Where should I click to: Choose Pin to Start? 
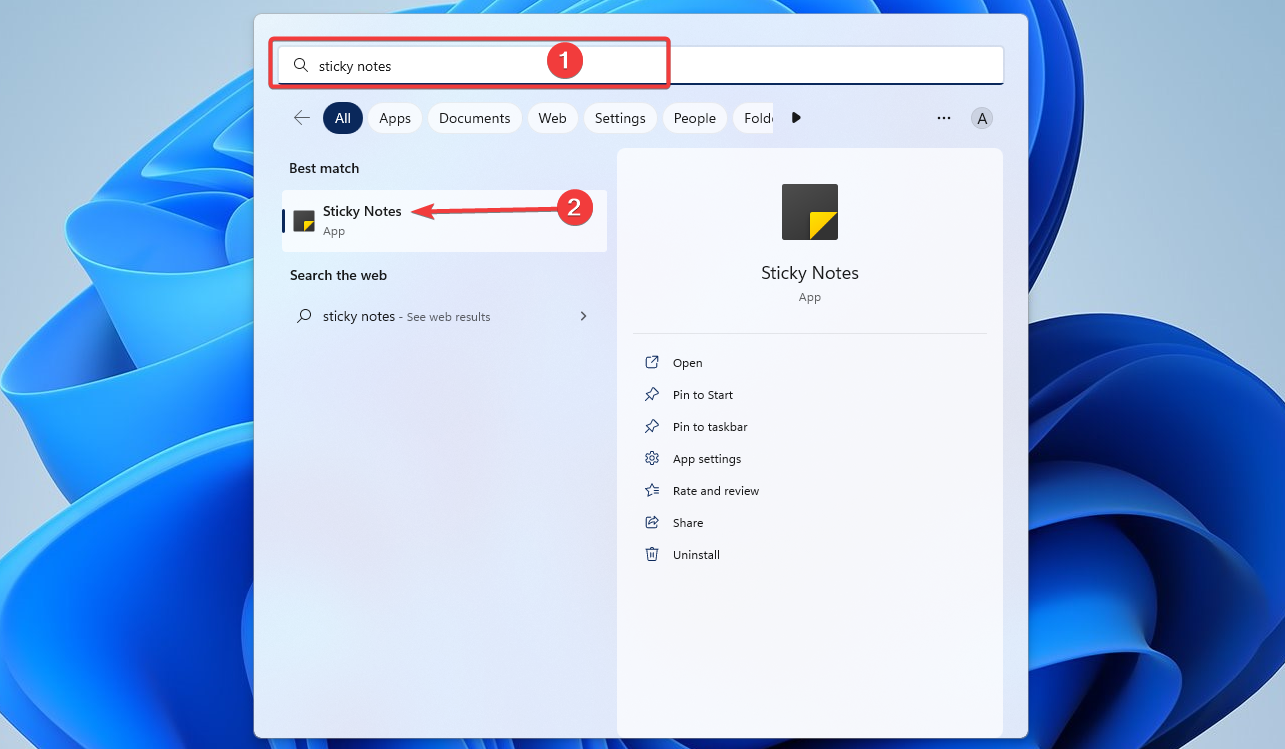pyautogui.click(x=703, y=395)
